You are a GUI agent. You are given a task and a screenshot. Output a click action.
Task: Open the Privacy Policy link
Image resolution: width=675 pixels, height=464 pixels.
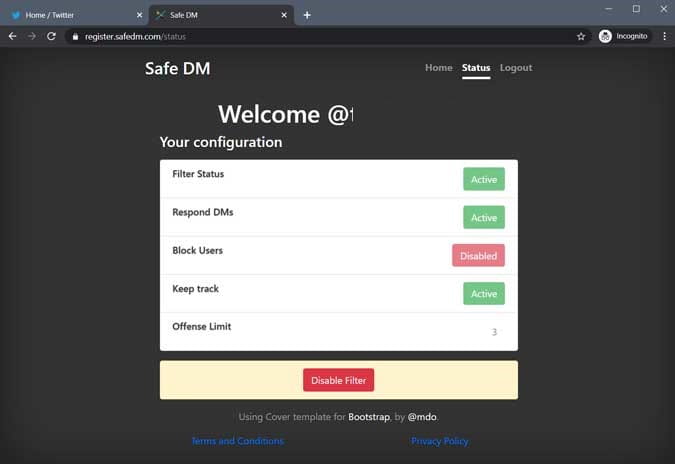[440, 441]
